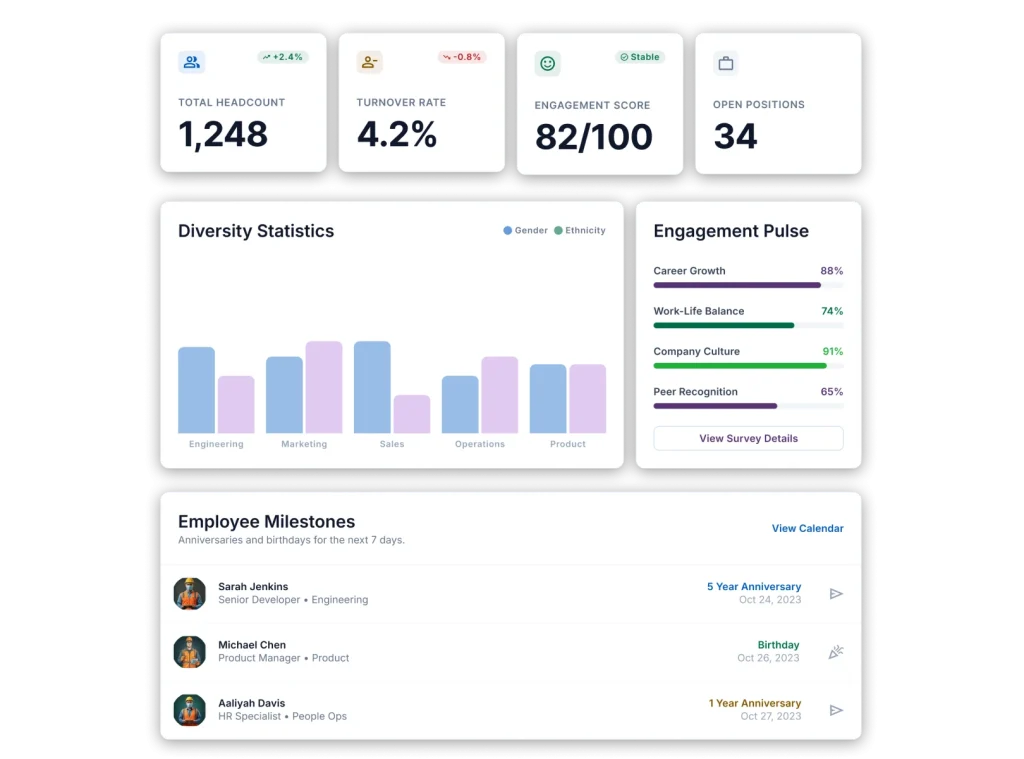The width and height of the screenshot is (1024, 759).
Task: Click the Career Growth progress bar
Action: 748,285
